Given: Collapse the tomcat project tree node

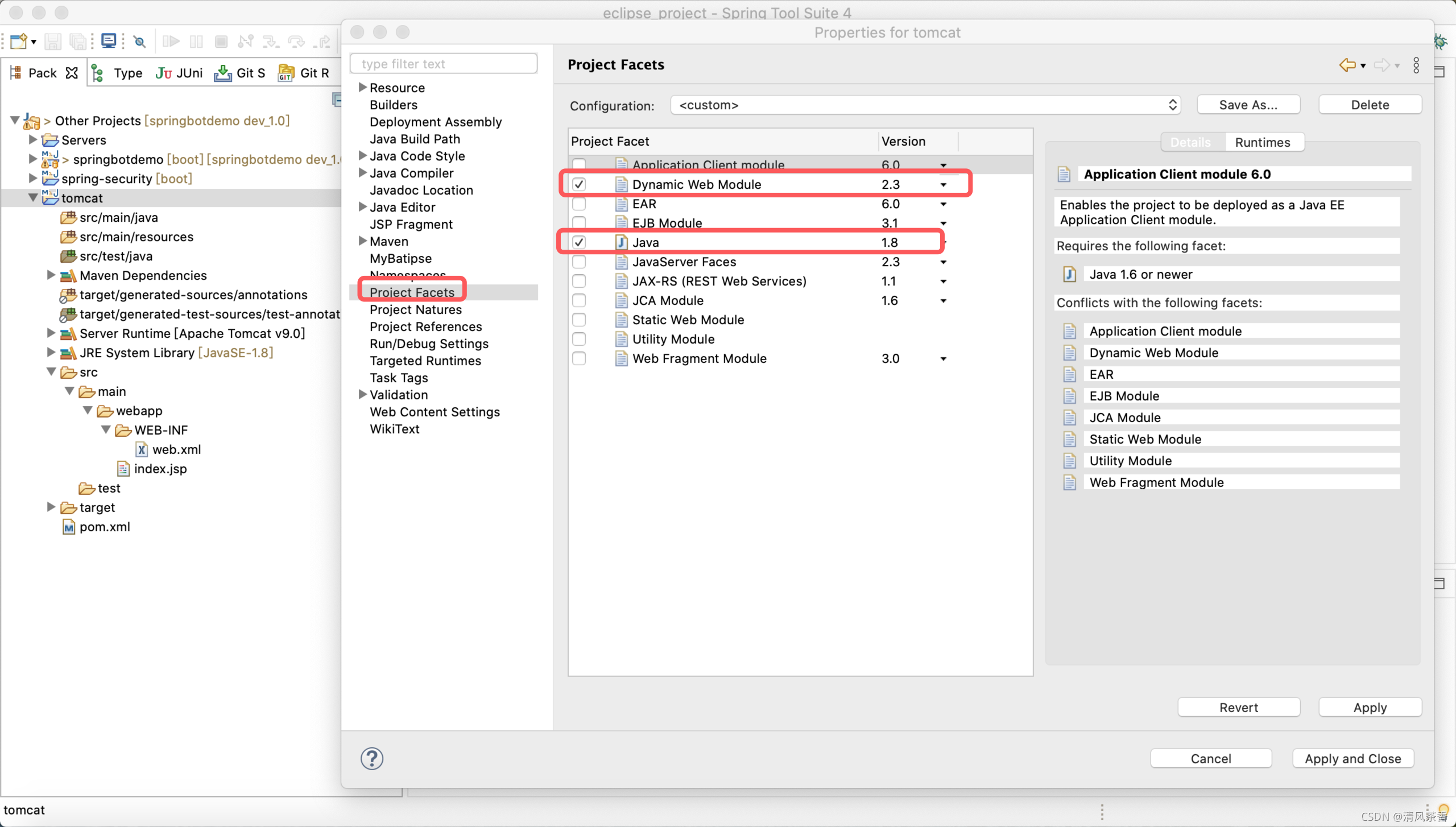Looking at the screenshot, I should coord(33,197).
